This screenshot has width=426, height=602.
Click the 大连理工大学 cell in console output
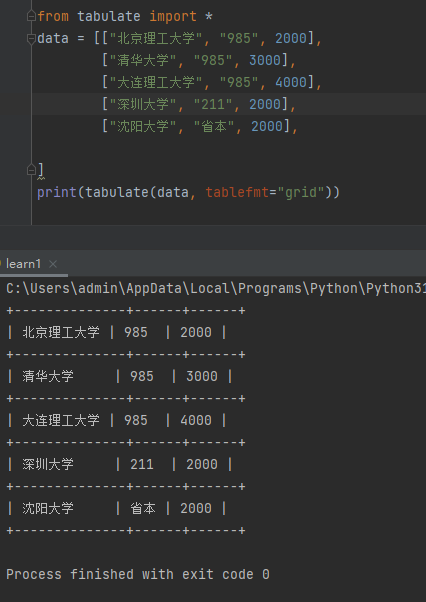[x=61, y=420]
